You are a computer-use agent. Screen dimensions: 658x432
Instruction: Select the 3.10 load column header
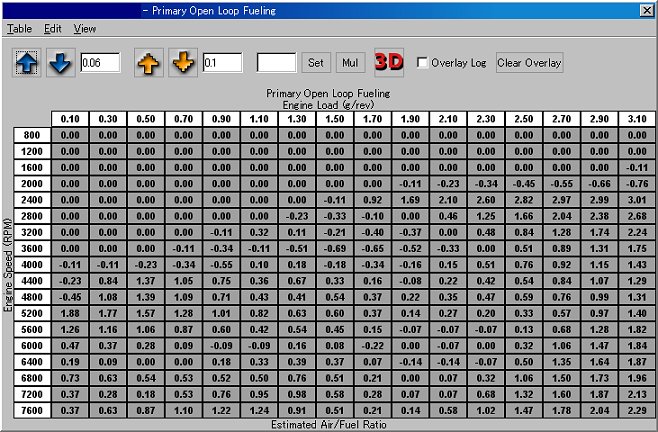tap(637, 119)
